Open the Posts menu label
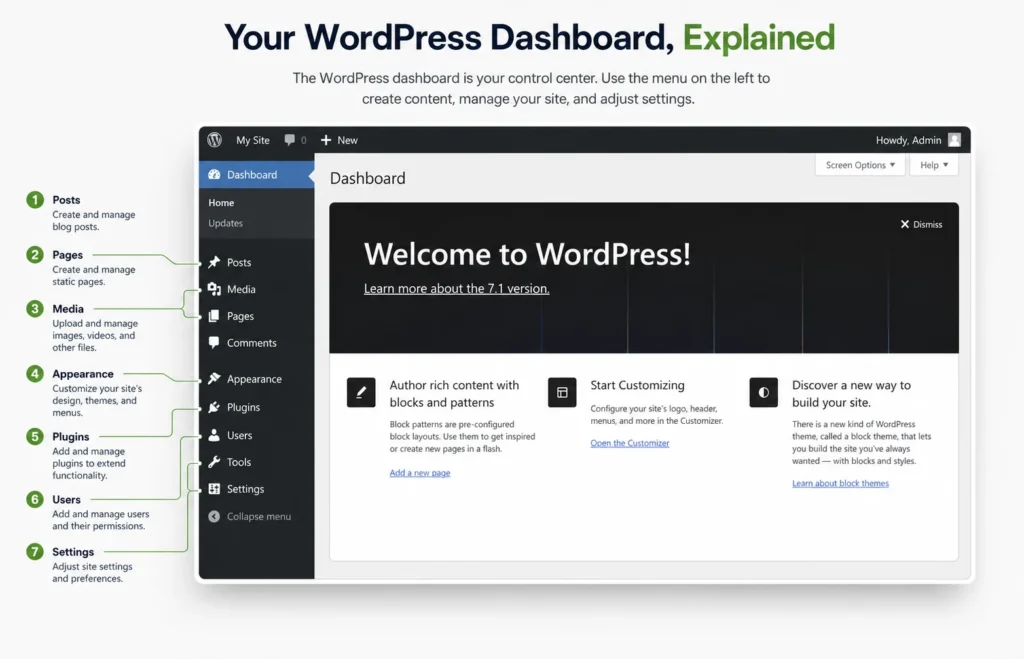1024x659 pixels. pos(239,262)
